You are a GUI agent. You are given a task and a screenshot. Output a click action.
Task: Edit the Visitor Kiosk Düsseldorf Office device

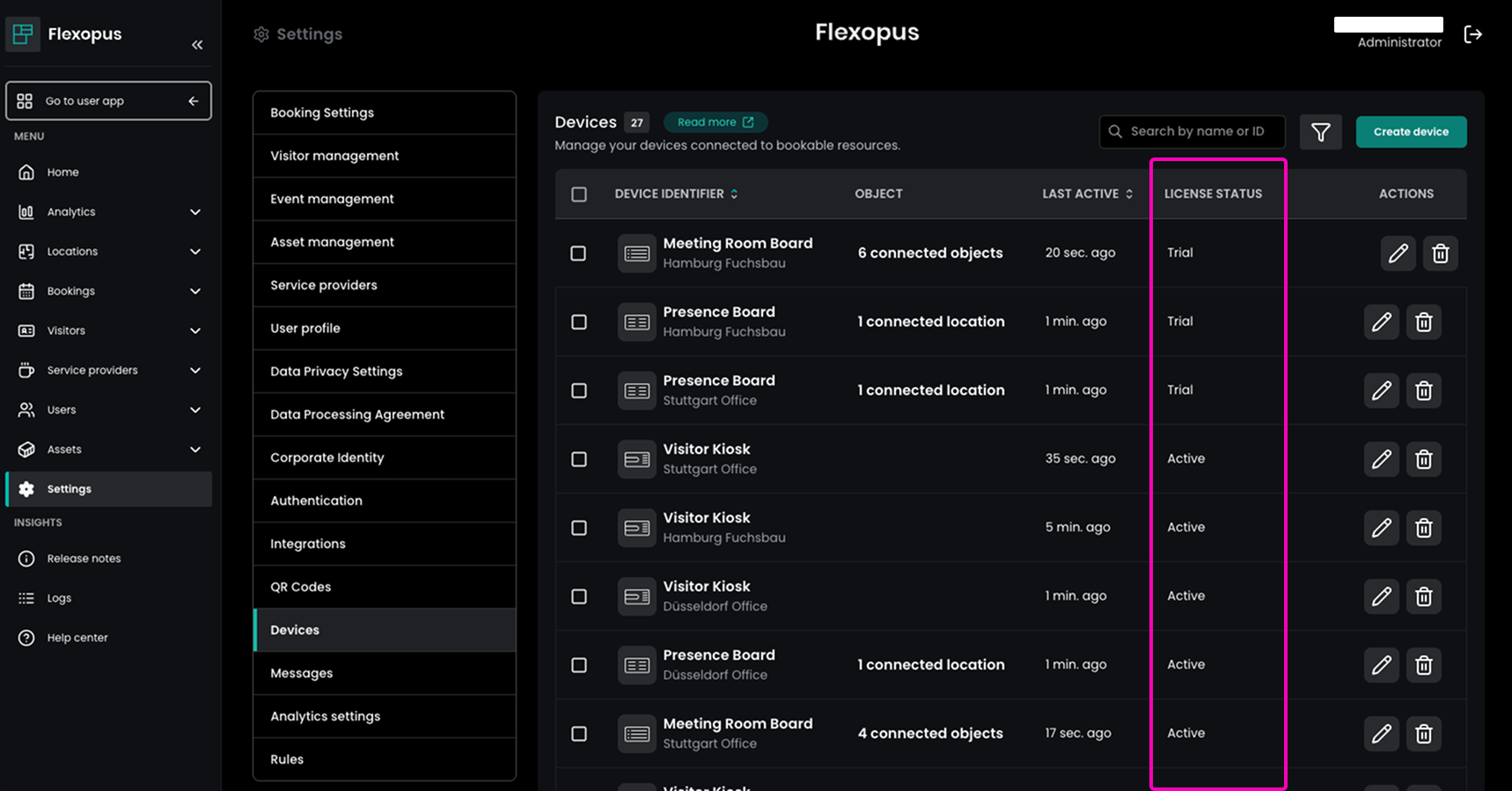(x=1381, y=597)
